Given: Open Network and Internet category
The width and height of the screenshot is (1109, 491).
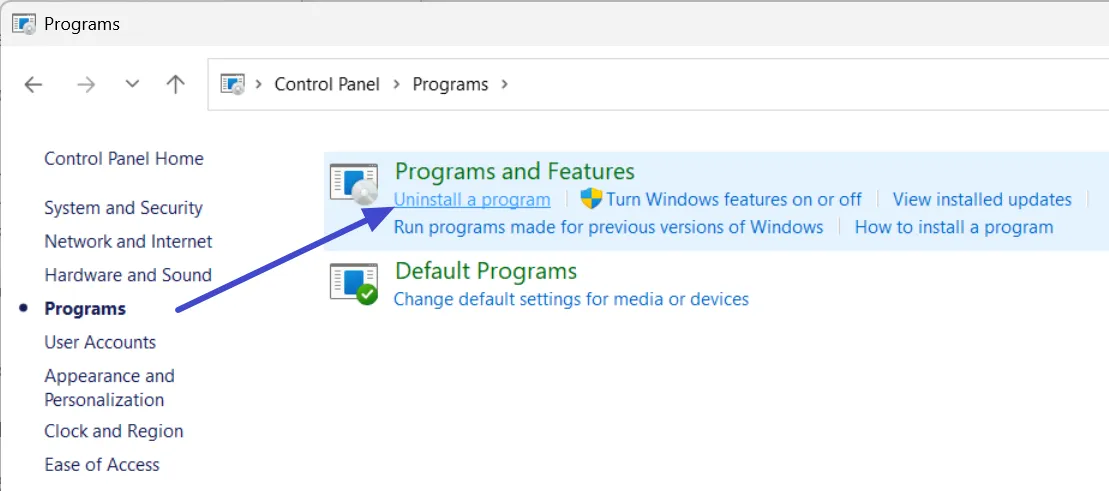Looking at the screenshot, I should point(128,241).
